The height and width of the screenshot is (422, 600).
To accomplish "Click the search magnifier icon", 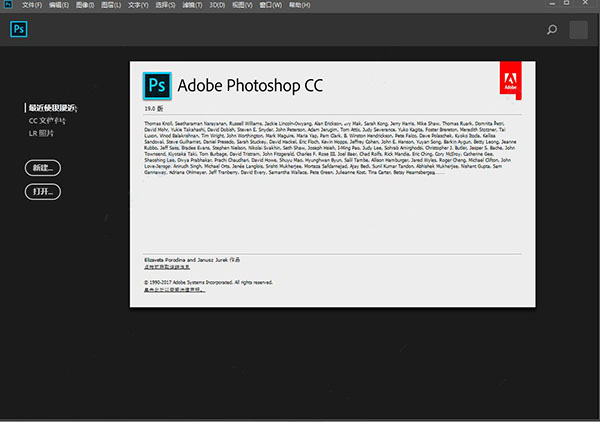I will pyautogui.click(x=552, y=30).
